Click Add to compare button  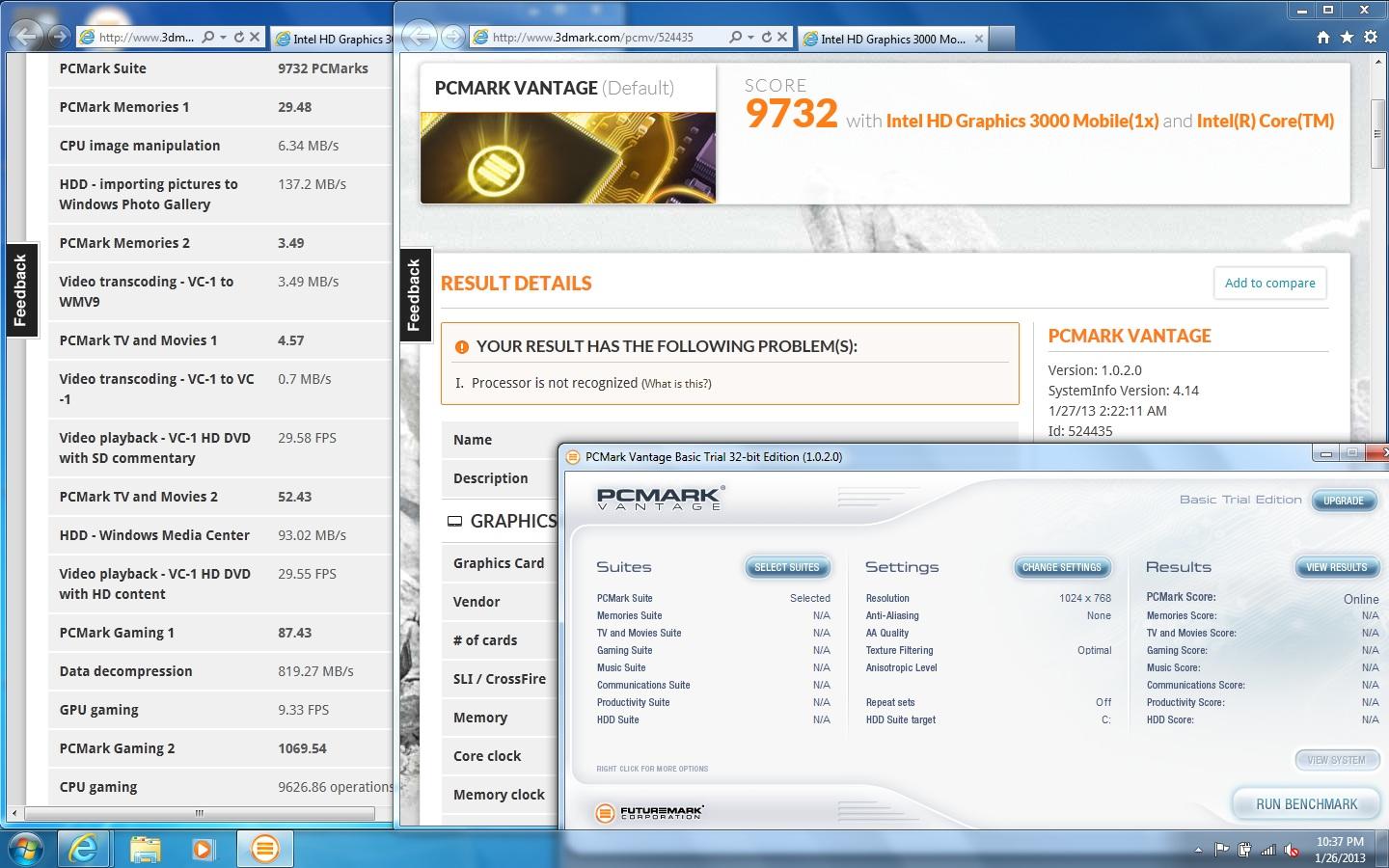tap(1269, 283)
